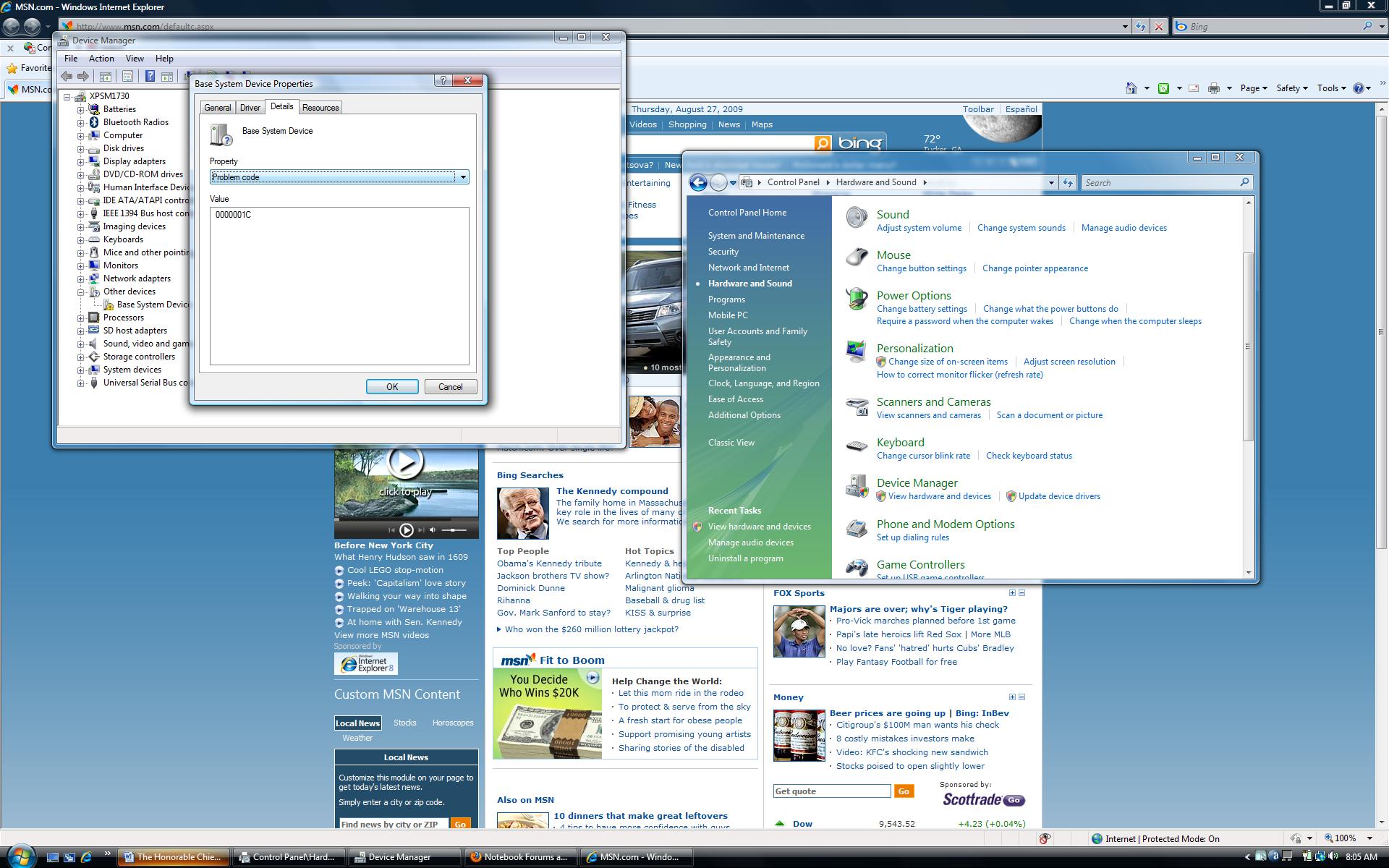Click OK in Base System Device Properties
1389x868 pixels.
(392, 387)
